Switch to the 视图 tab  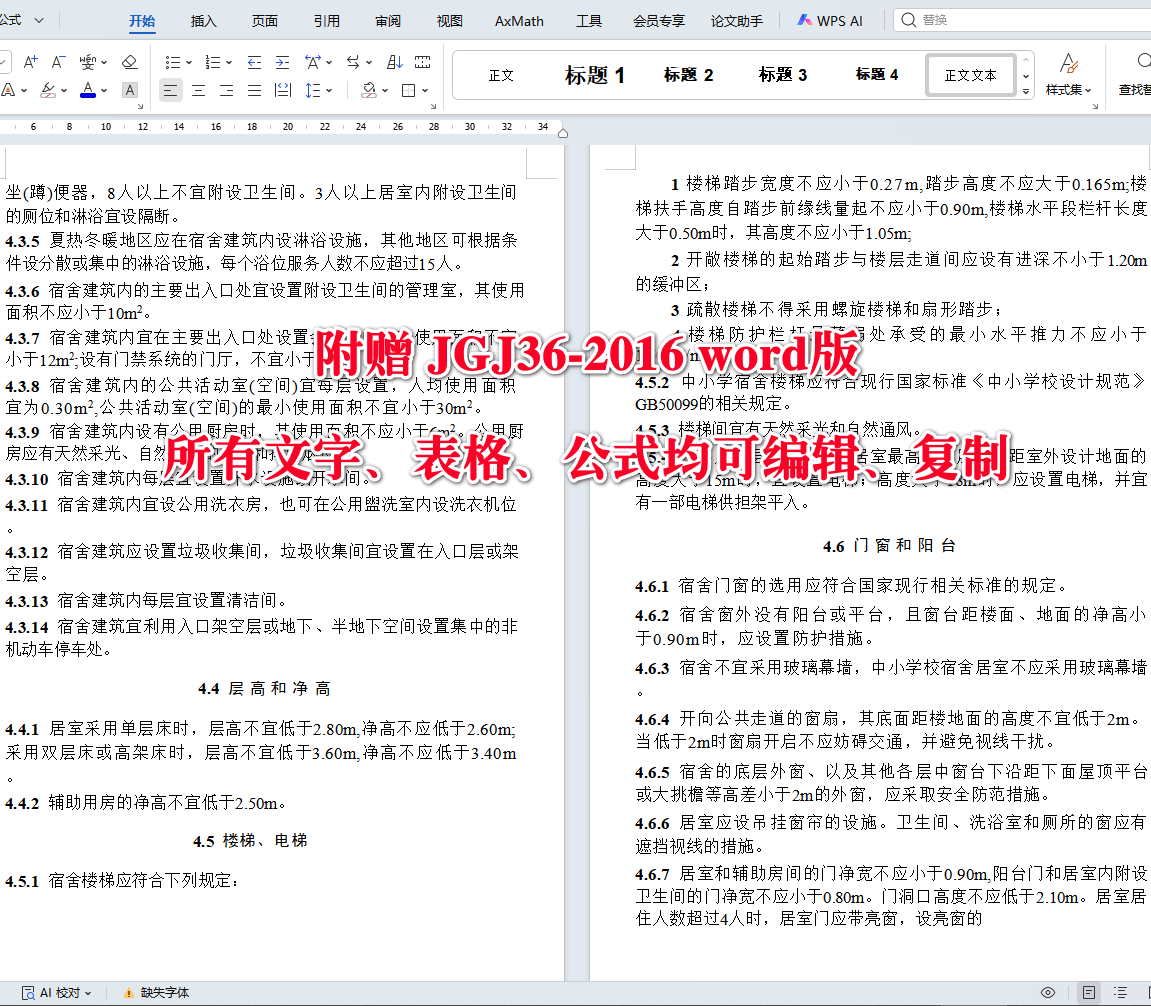pos(449,21)
